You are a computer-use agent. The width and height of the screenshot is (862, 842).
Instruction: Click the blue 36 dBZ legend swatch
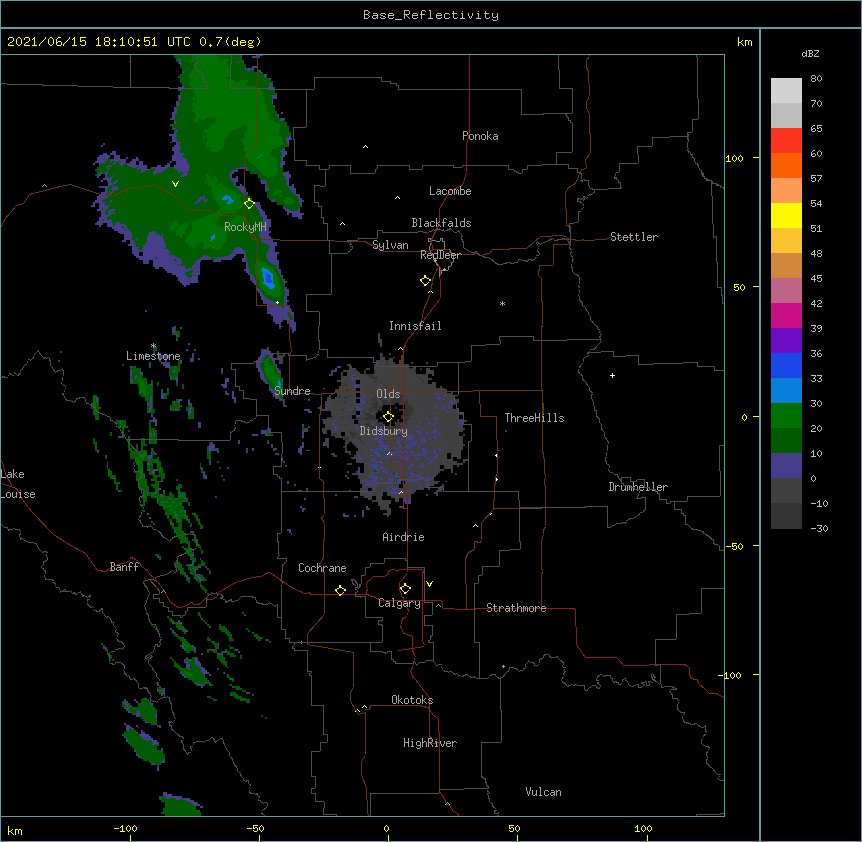786,365
